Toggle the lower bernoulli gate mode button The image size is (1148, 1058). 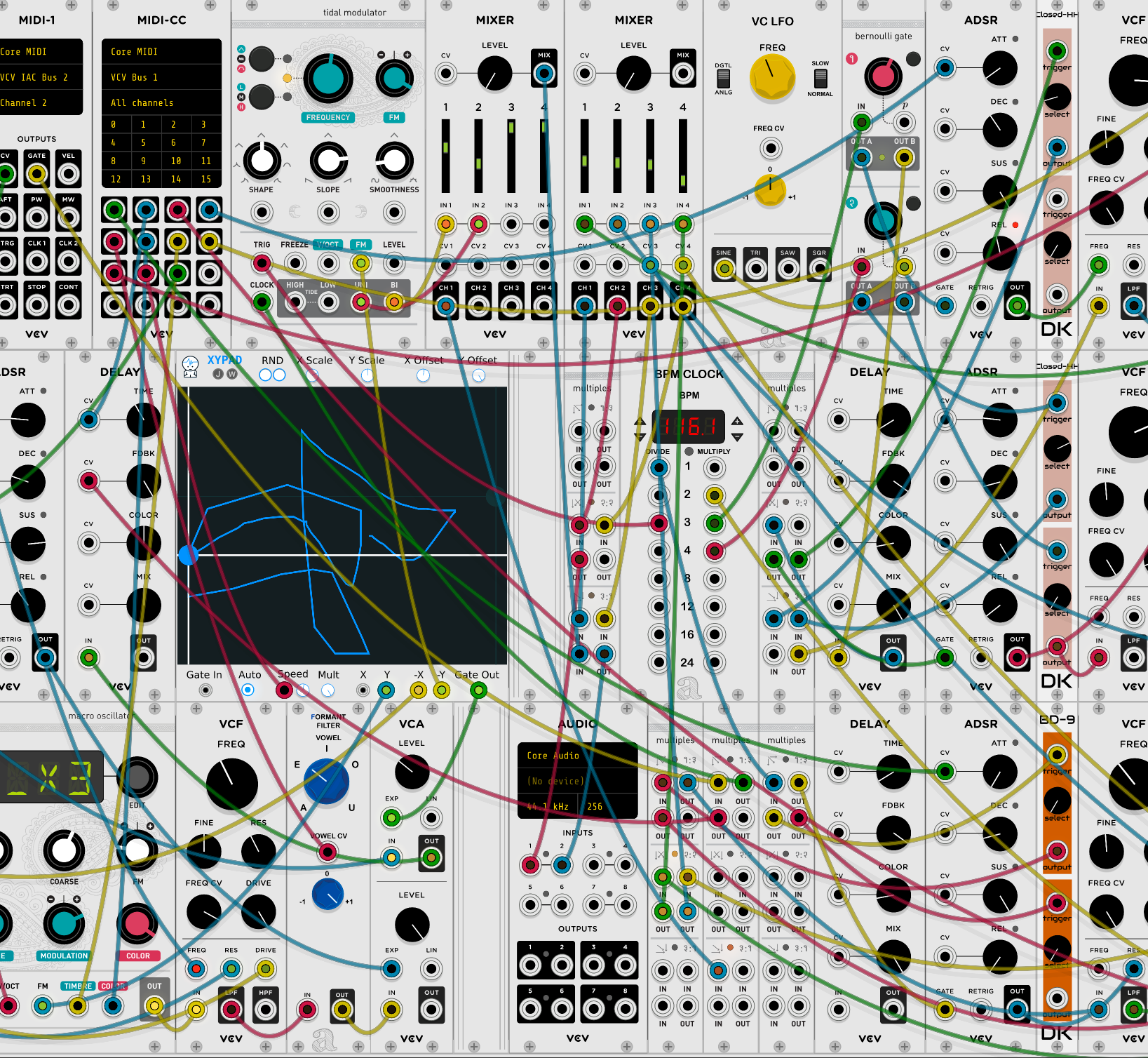tap(913, 203)
